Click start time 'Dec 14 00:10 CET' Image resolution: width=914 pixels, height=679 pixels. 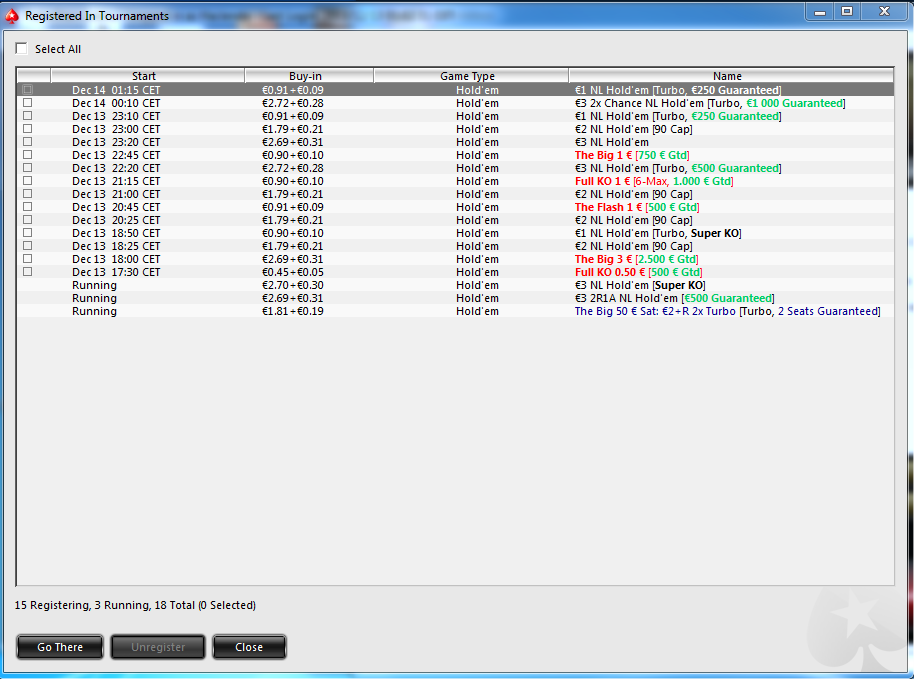click(116, 103)
